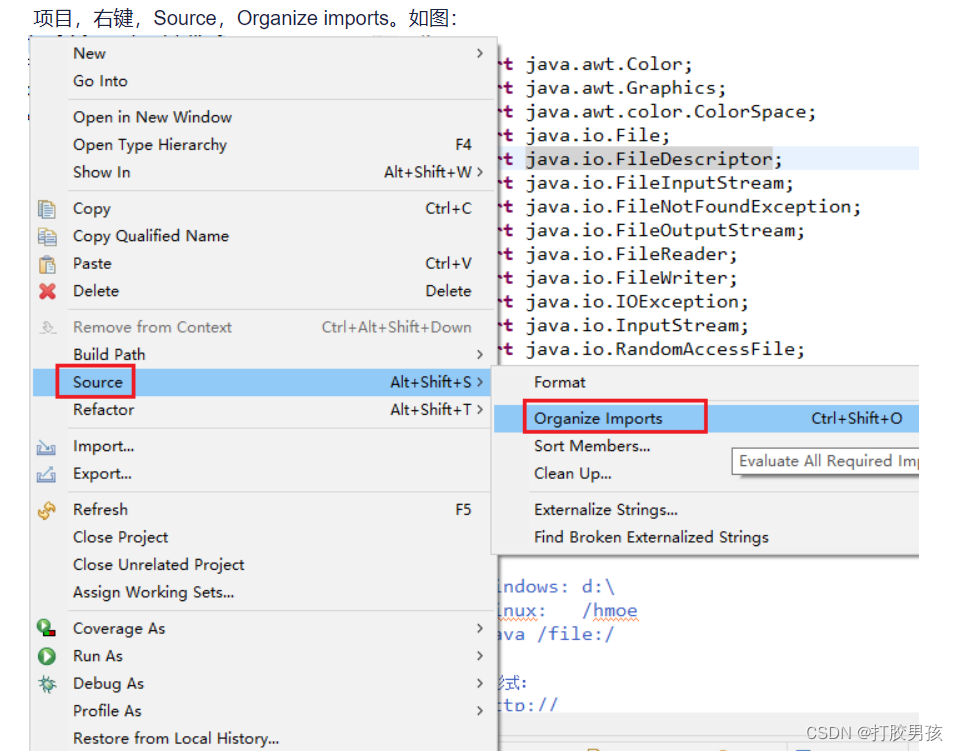Choose Paste from the context menu

pyautogui.click(x=263, y=264)
